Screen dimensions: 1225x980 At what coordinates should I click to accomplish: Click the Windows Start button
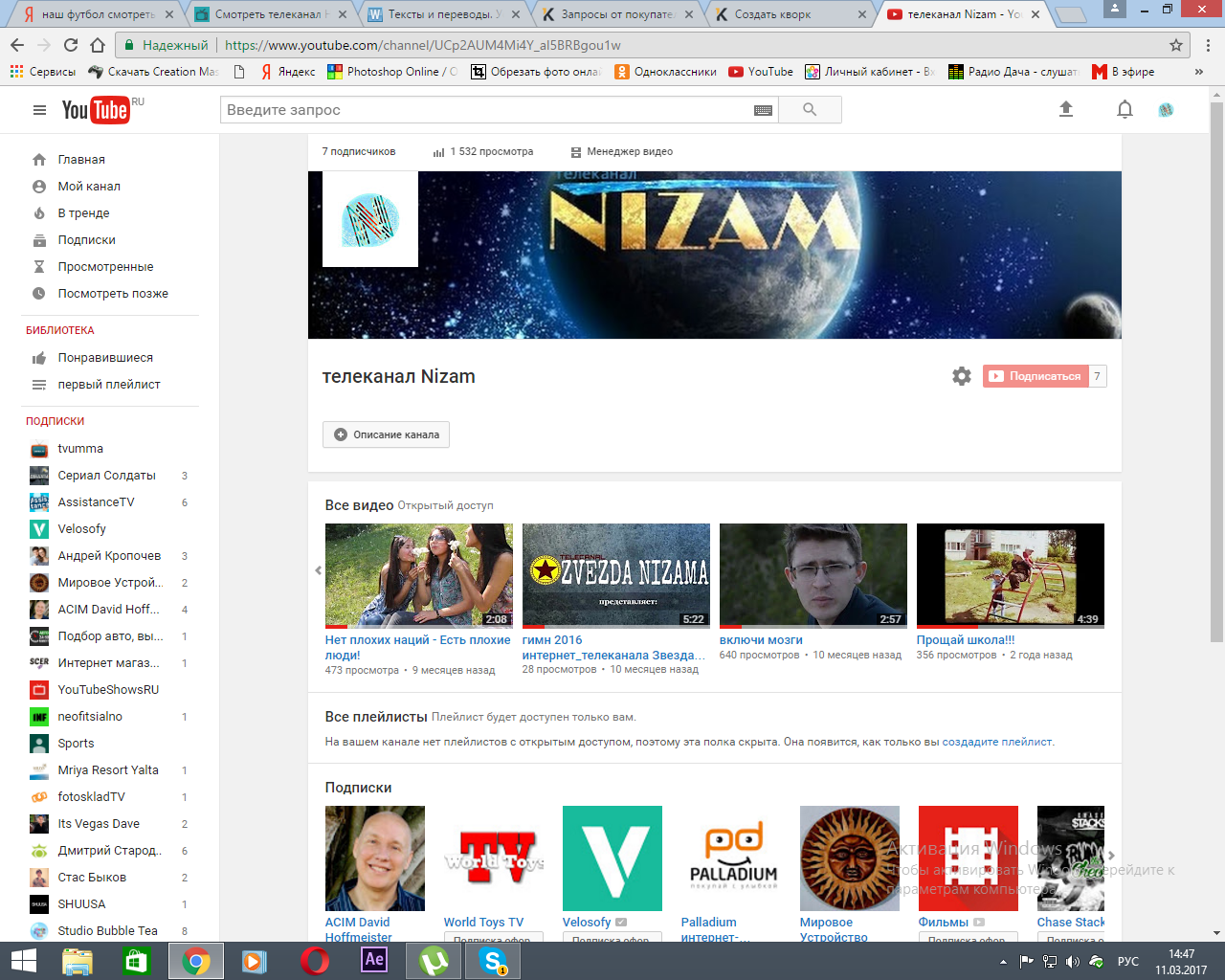point(23,961)
